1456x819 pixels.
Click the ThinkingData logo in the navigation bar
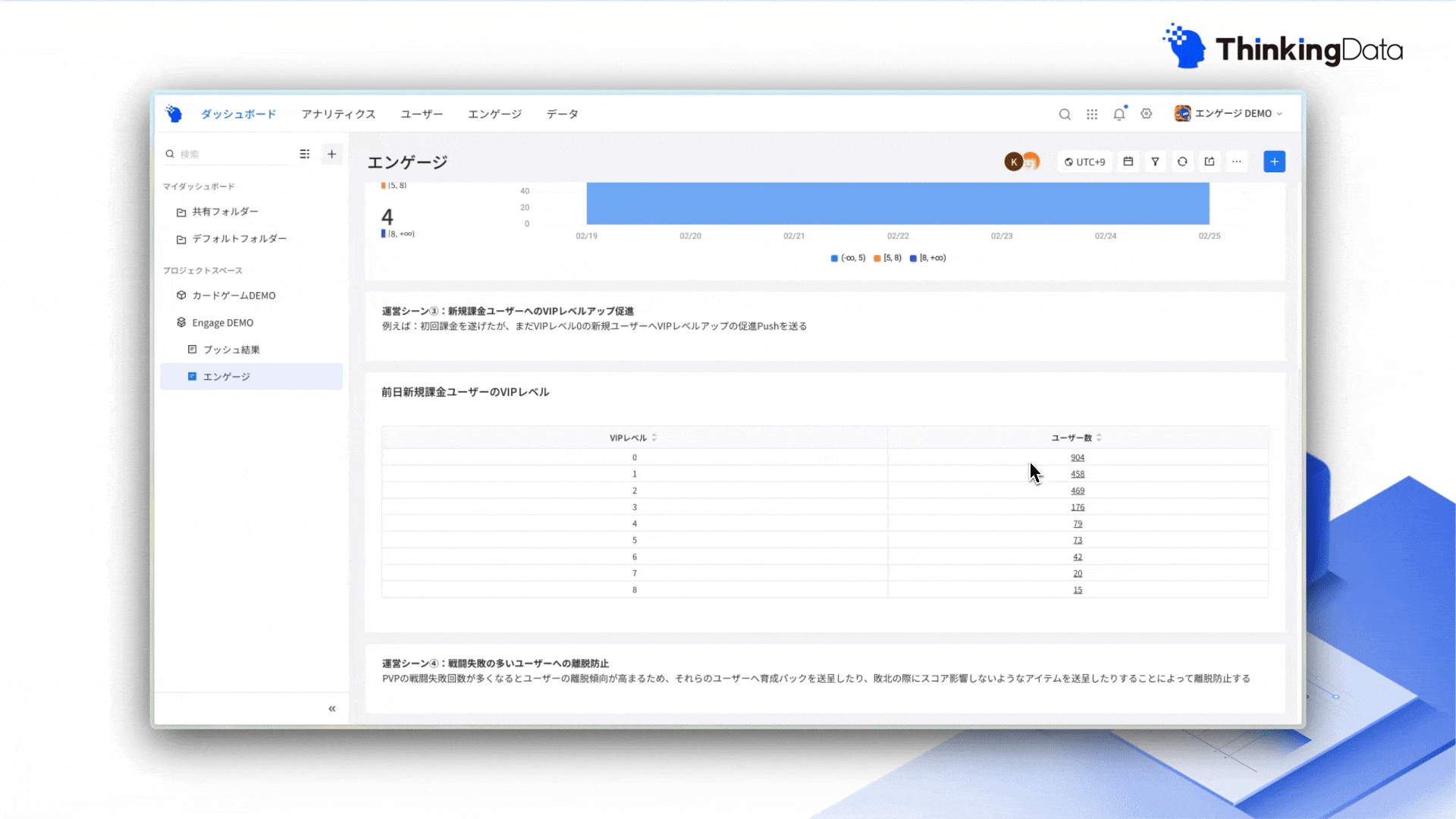174,114
